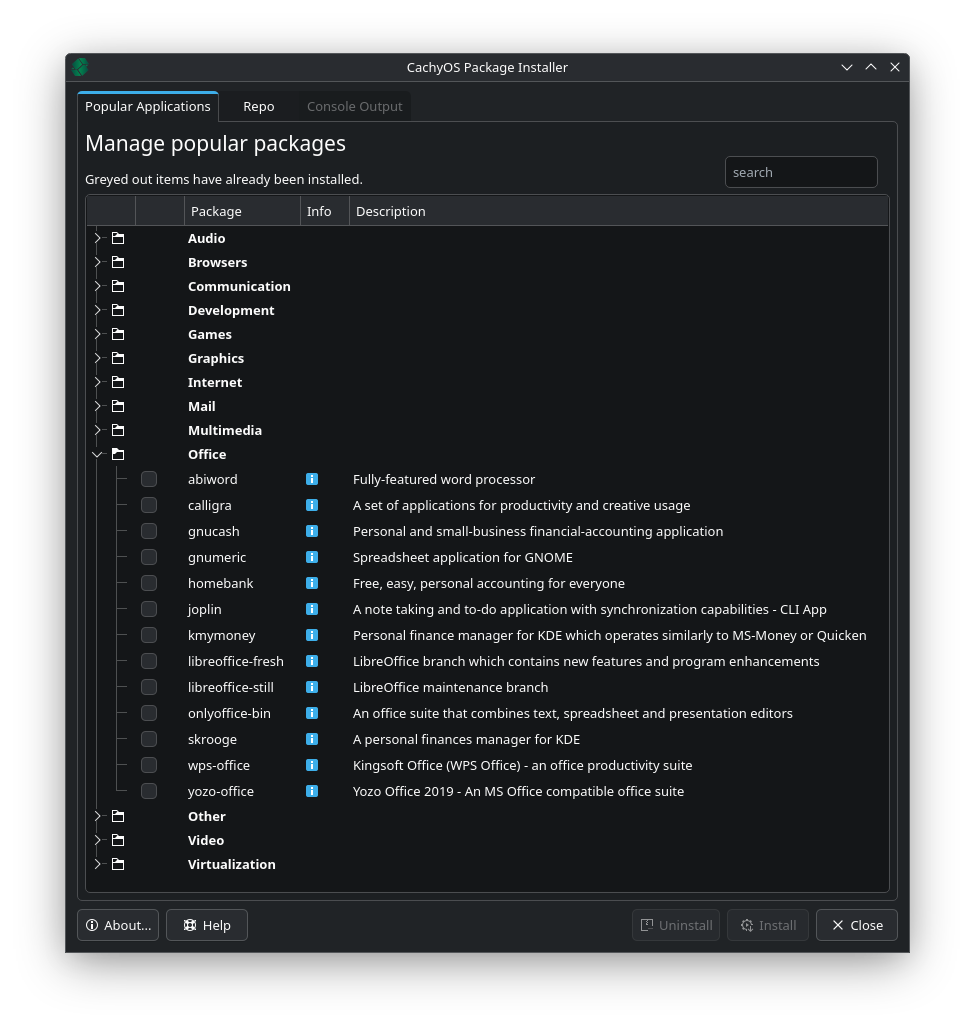Expand the Browsers category

tap(98, 262)
